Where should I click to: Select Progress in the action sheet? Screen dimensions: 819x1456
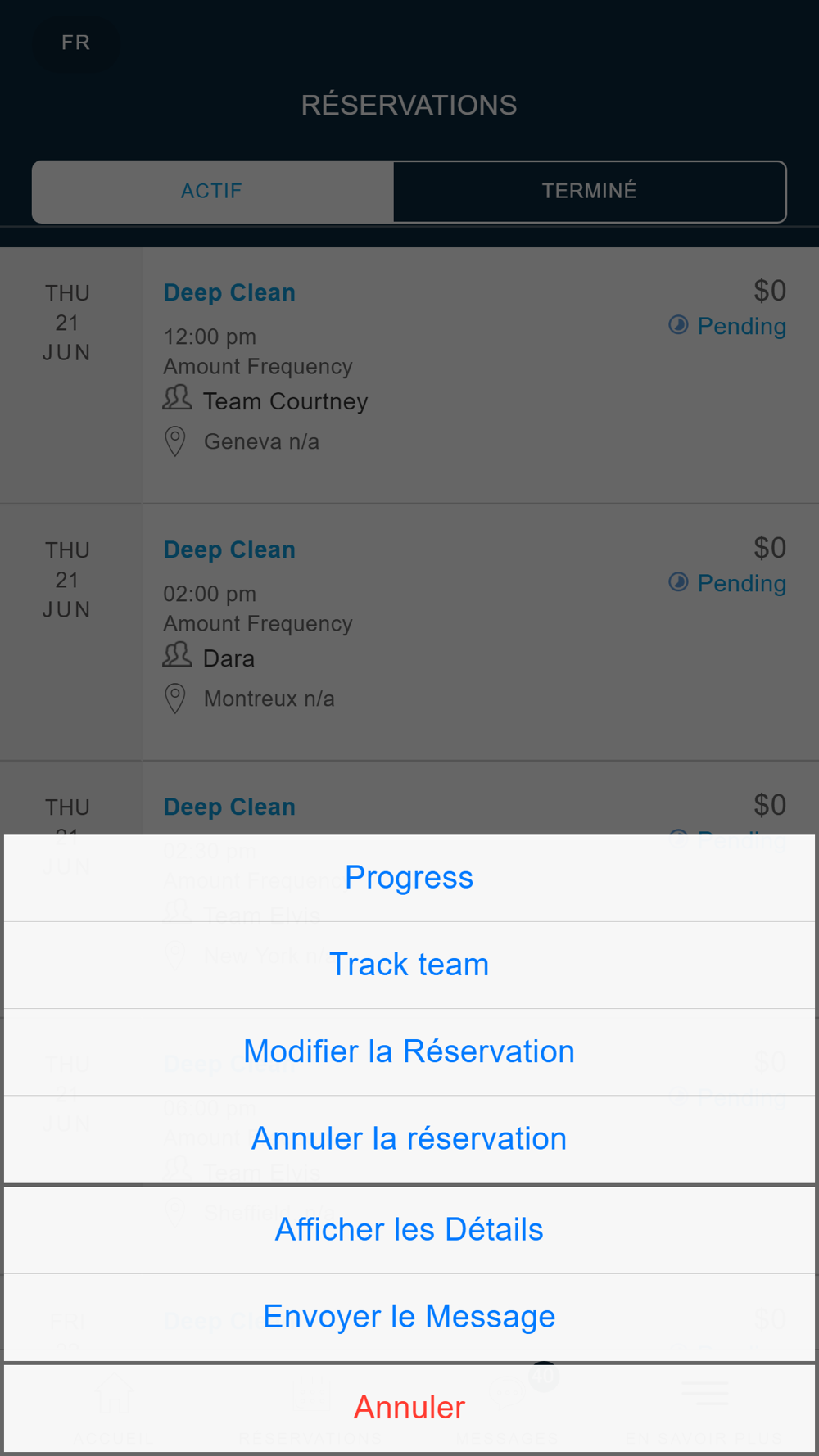pos(409,878)
